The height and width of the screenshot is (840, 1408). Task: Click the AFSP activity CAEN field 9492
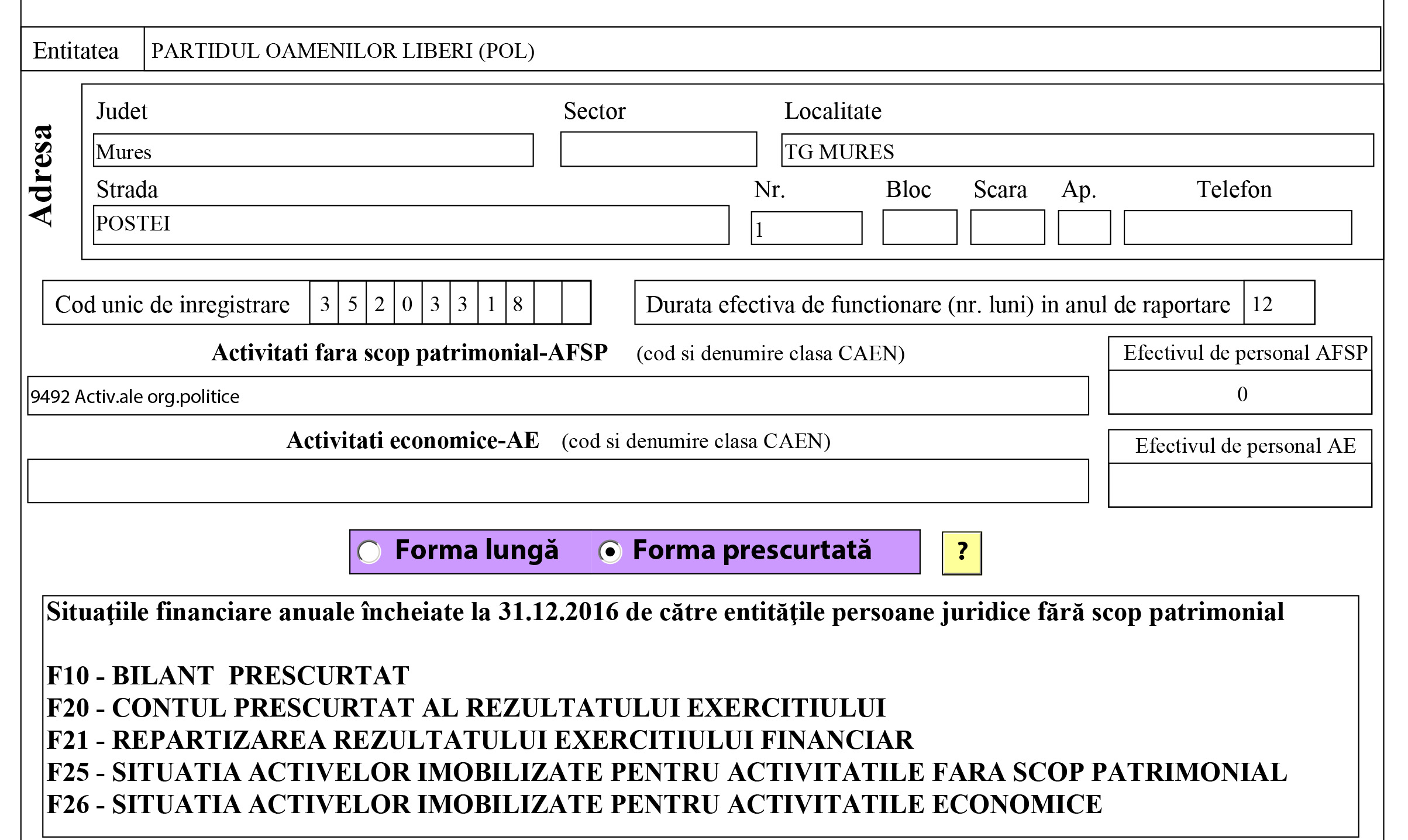click(557, 396)
